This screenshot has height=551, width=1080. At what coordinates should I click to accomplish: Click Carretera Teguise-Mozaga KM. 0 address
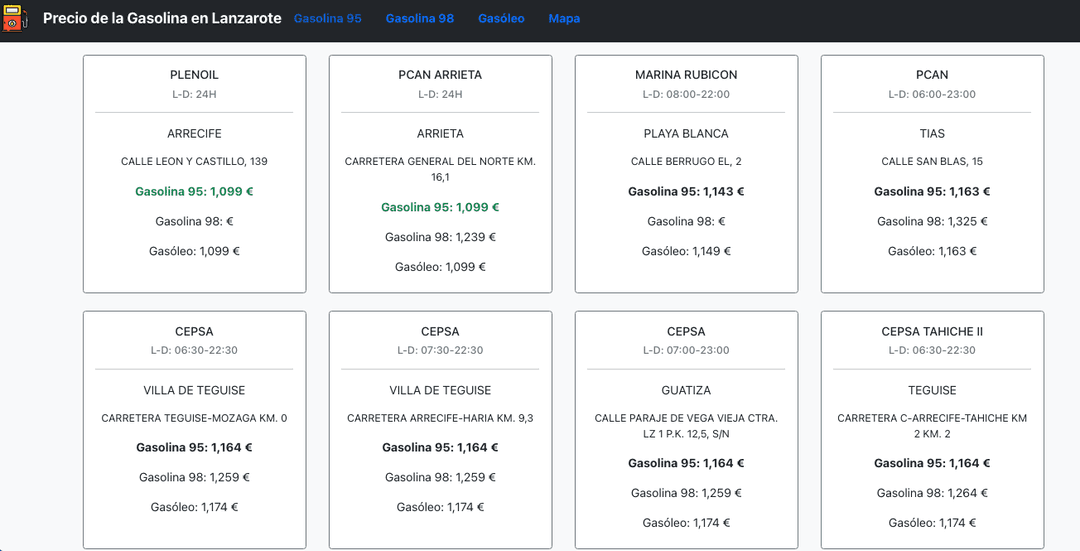point(194,418)
